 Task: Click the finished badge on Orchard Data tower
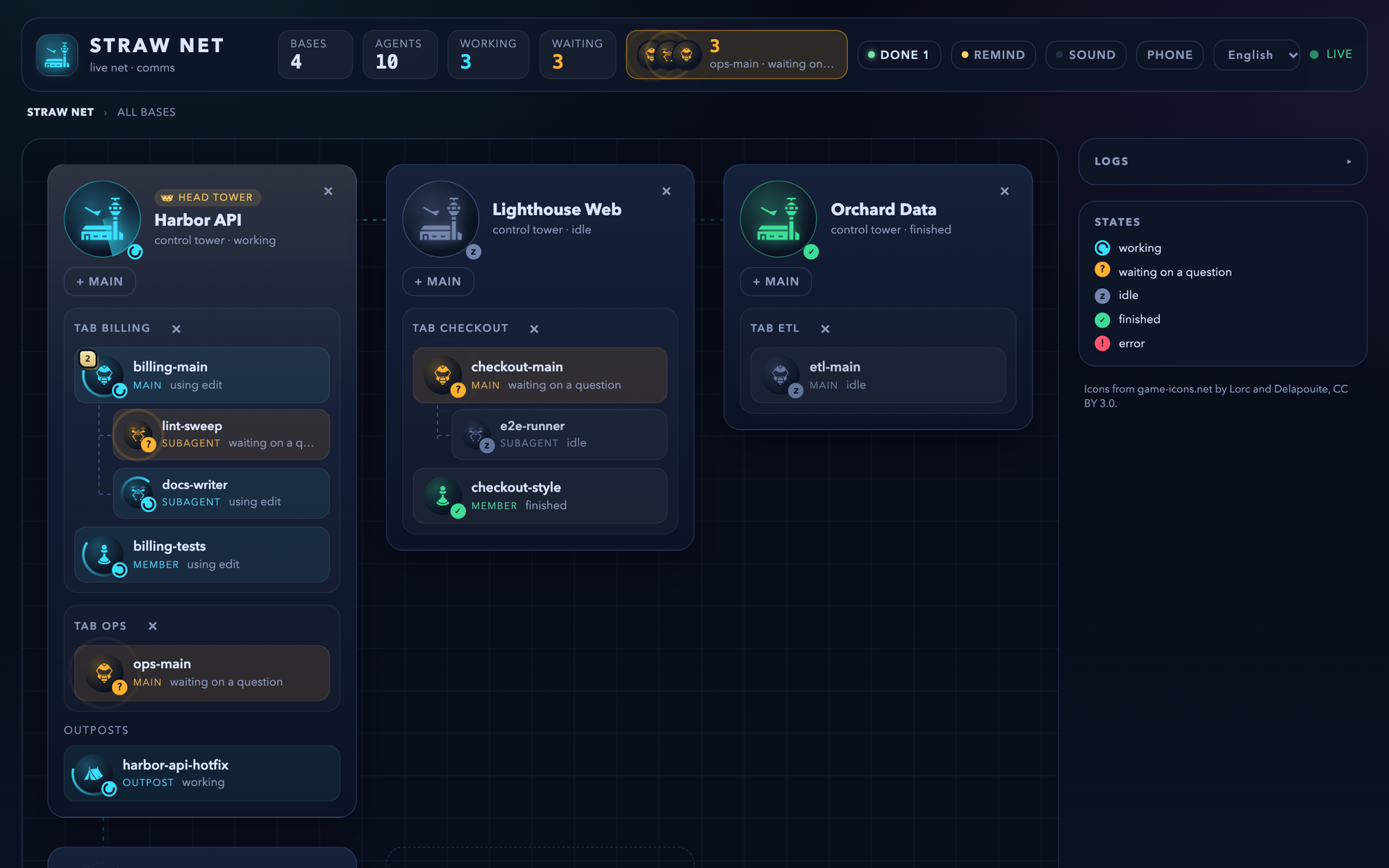tap(811, 252)
